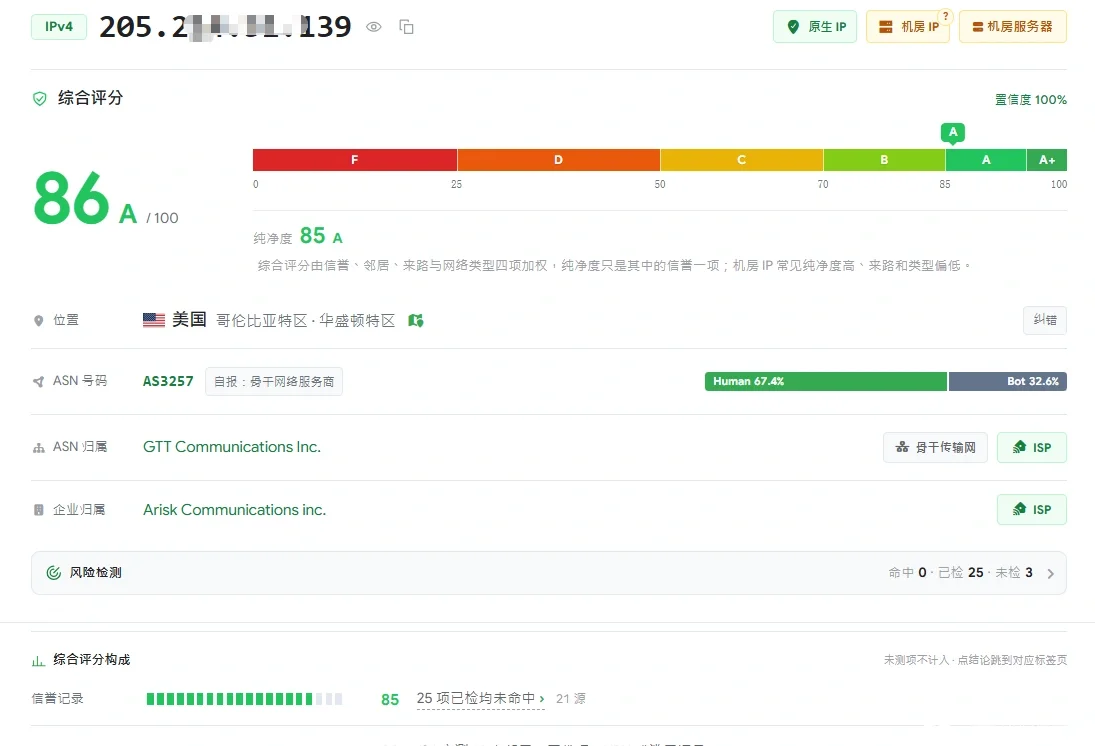Click the United States flag icon

point(154,320)
